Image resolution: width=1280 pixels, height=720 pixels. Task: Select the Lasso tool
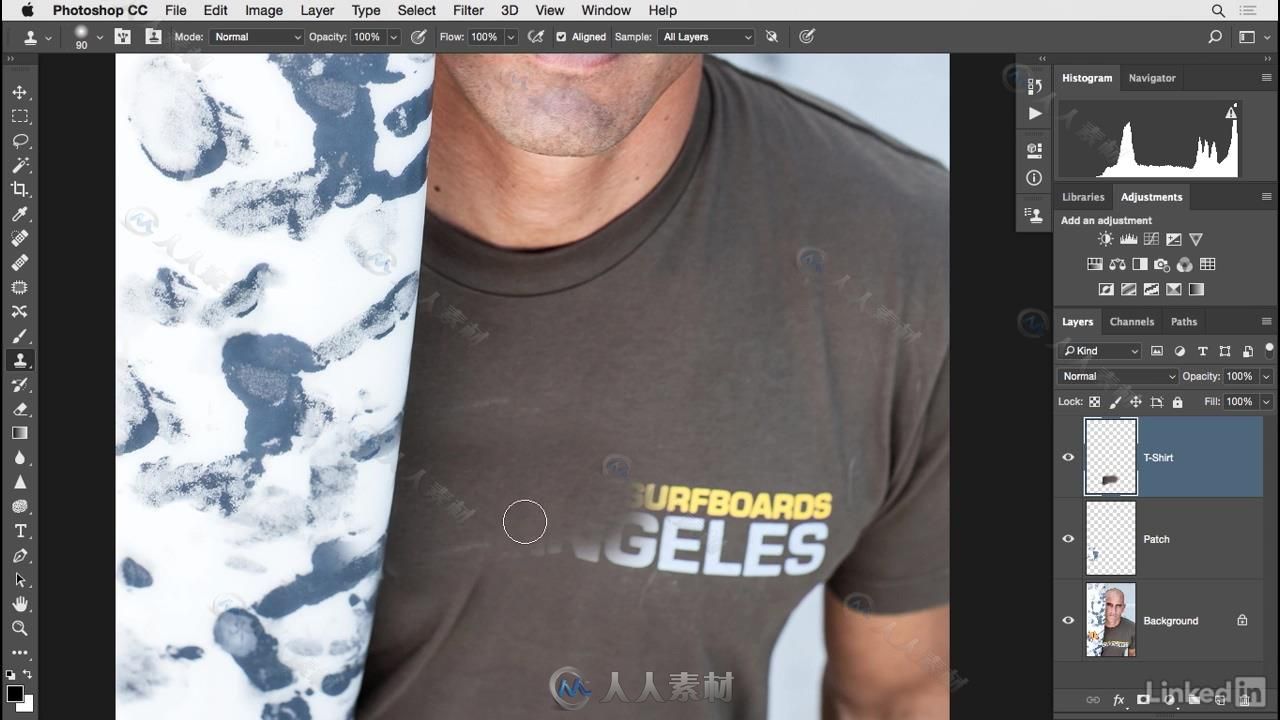(19, 141)
